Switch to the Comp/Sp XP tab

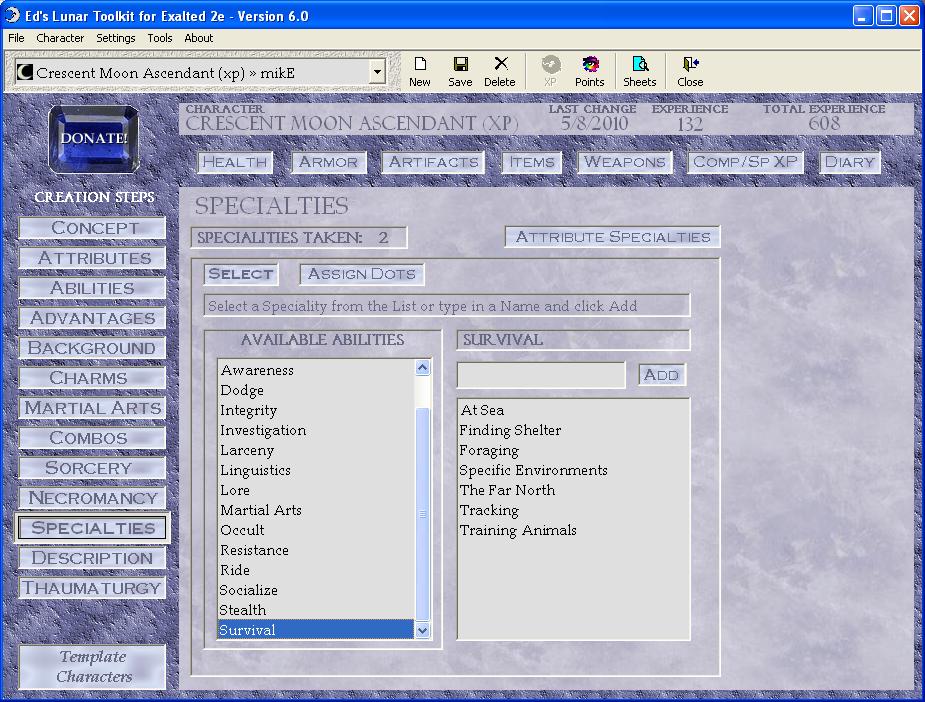click(745, 162)
